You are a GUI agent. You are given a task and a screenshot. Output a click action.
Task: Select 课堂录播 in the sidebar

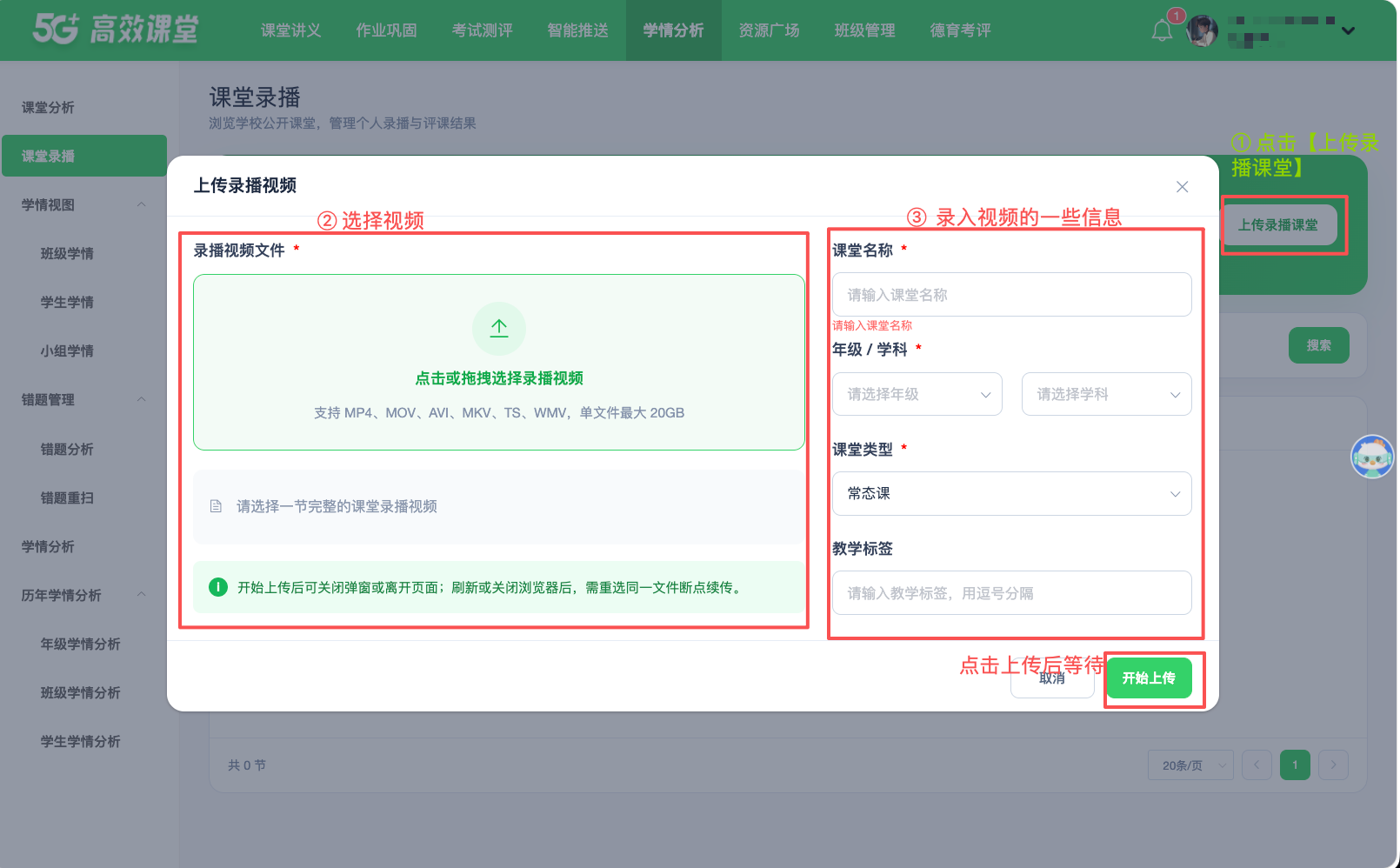[84, 156]
